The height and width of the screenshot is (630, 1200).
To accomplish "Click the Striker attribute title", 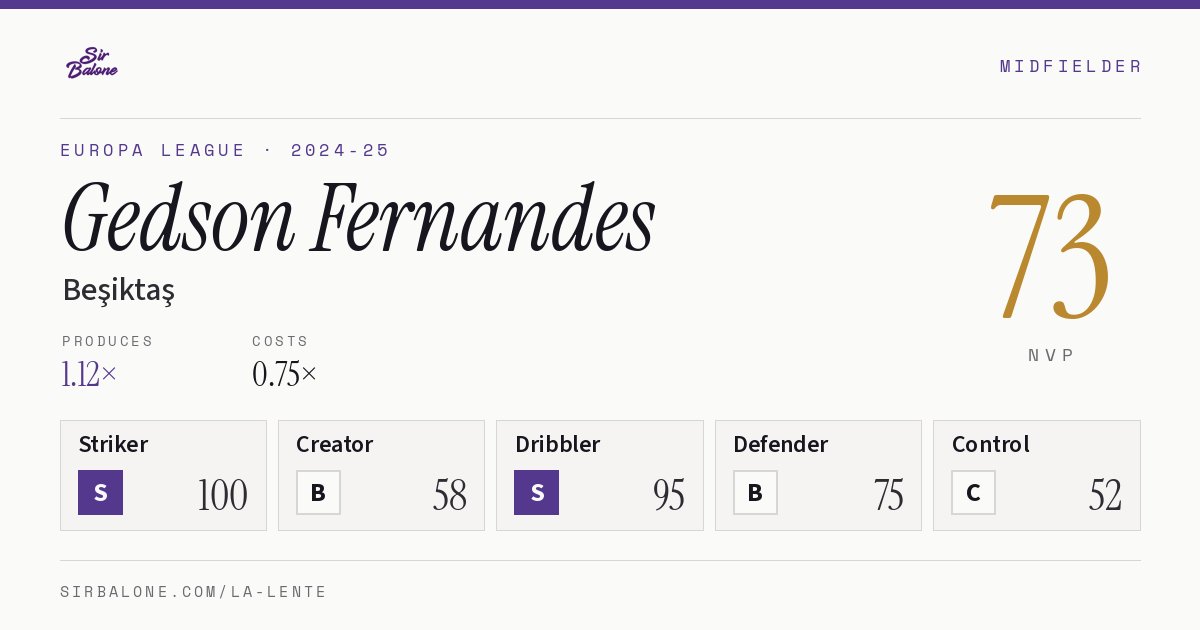I will coord(113,444).
